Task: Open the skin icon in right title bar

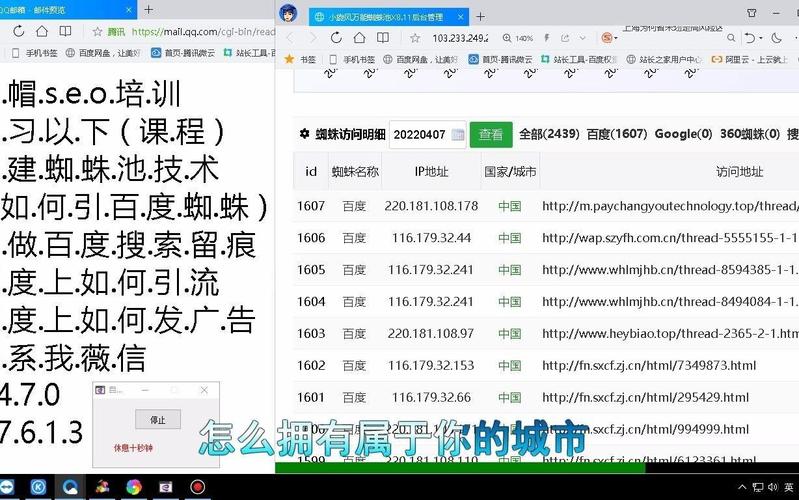Action: pyautogui.click(x=752, y=13)
